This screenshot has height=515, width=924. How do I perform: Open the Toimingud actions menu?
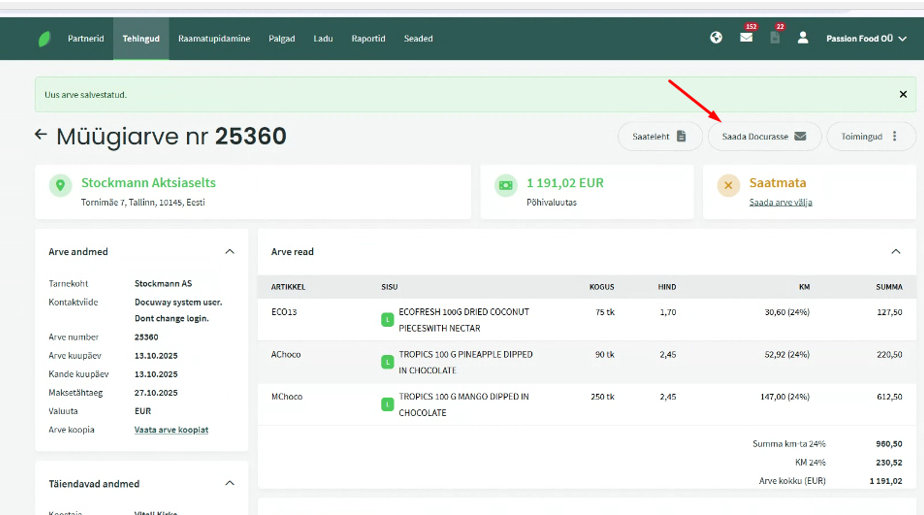870,137
